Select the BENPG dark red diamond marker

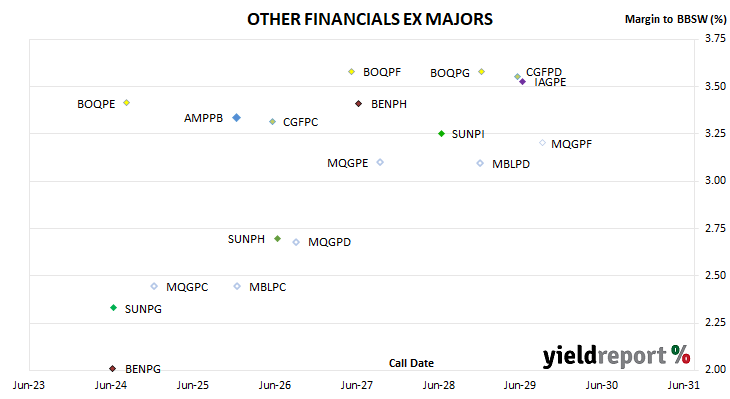tap(112, 368)
